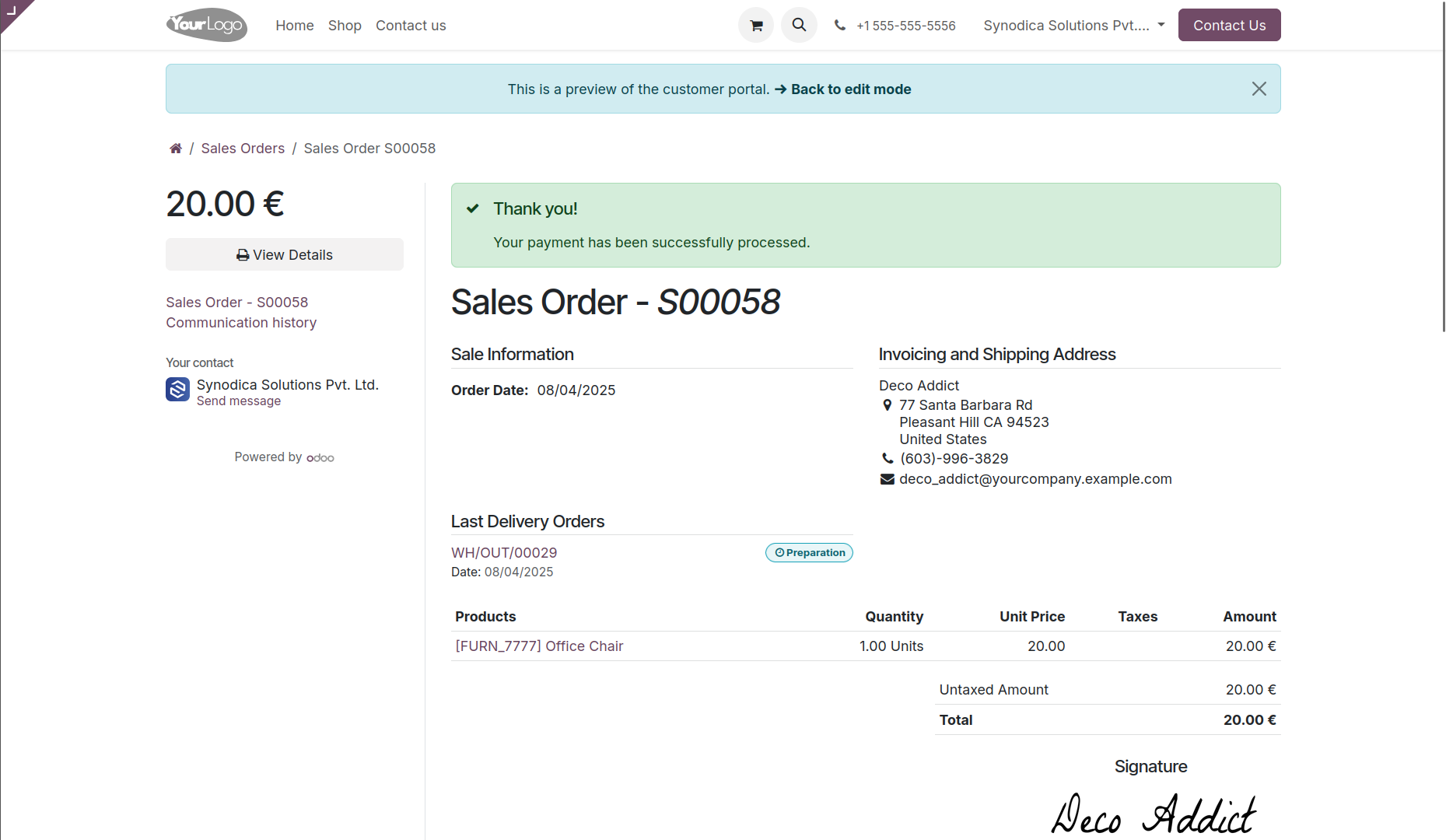This screenshot has height=840, width=1446.
Task: Click the YourLogo site logo
Action: pos(207,25)
